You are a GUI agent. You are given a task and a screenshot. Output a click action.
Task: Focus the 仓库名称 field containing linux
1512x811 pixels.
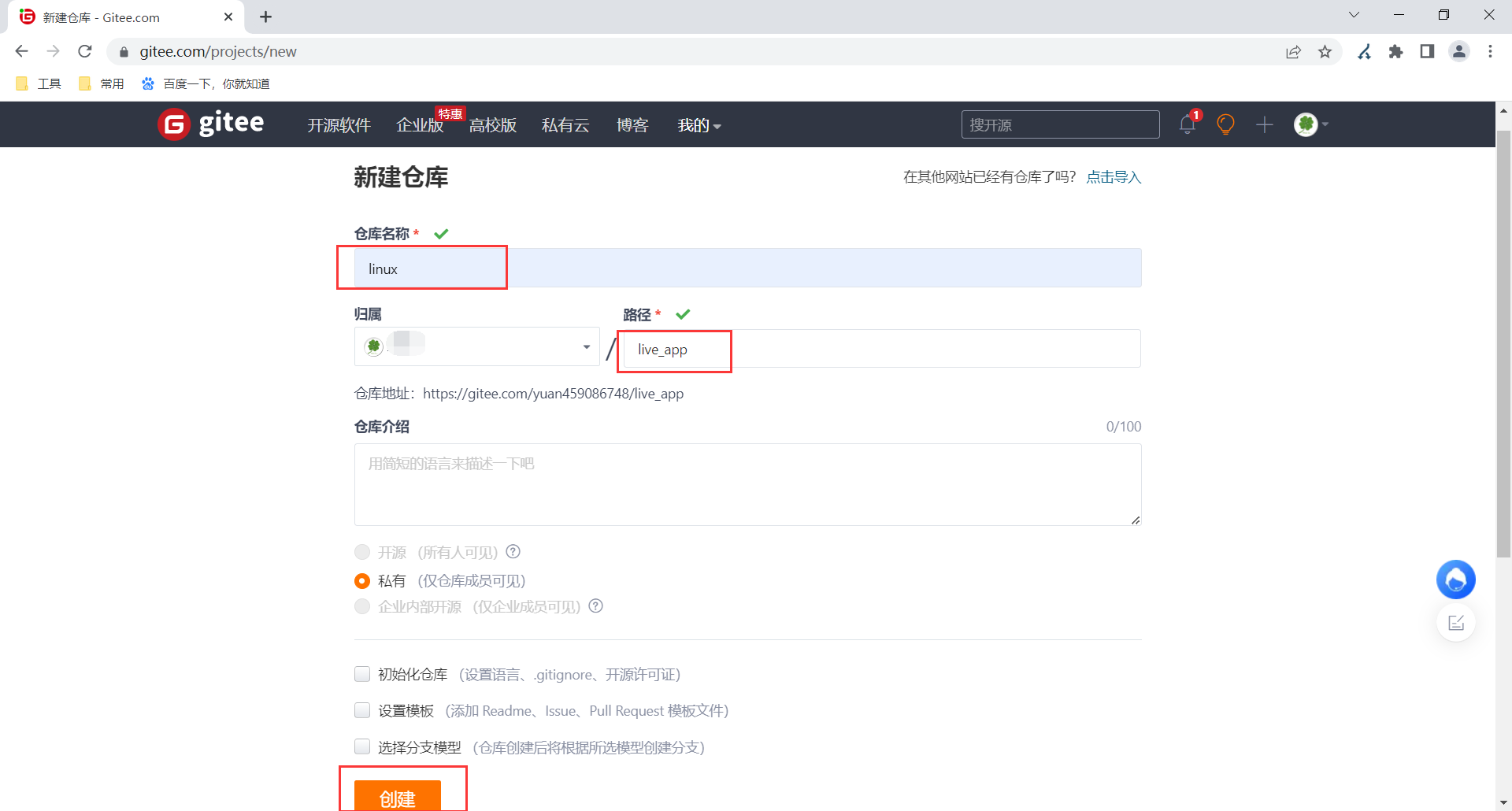coord(747,268)
